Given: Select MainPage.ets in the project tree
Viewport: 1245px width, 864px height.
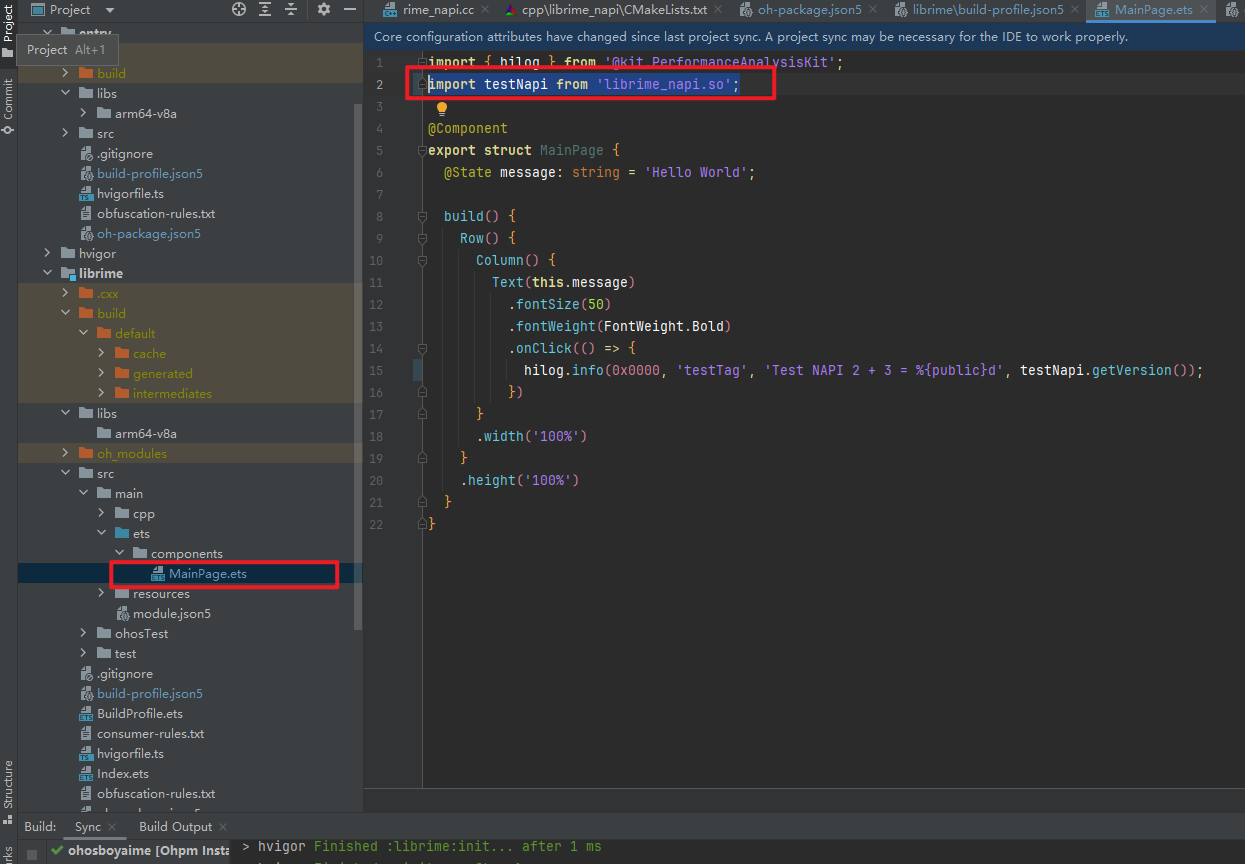Looking at the screenshot, I should (207, 574).
